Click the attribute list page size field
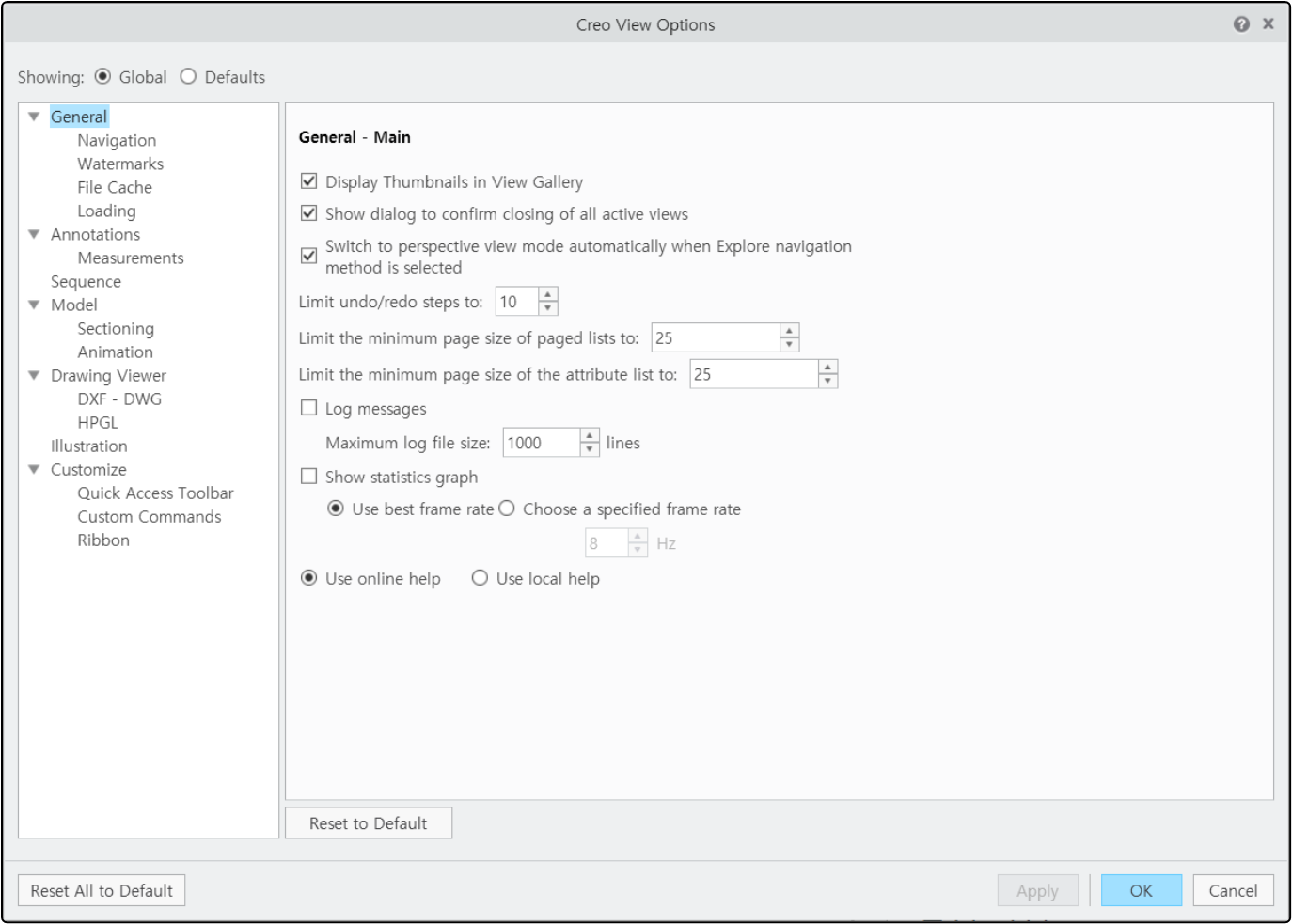This screenshot has height=924, width=1292. click(x=754, y=374)
